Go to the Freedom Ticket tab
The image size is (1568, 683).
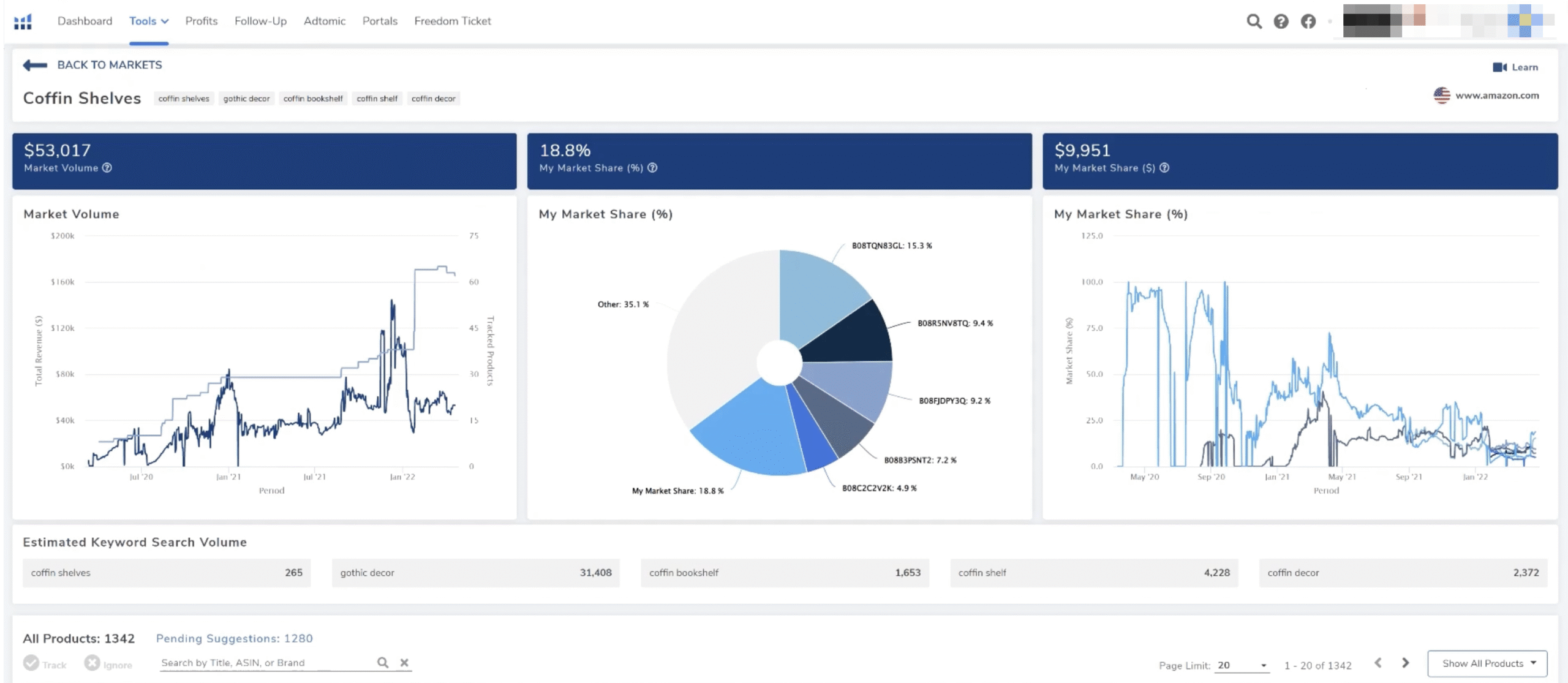coord(453,21)
